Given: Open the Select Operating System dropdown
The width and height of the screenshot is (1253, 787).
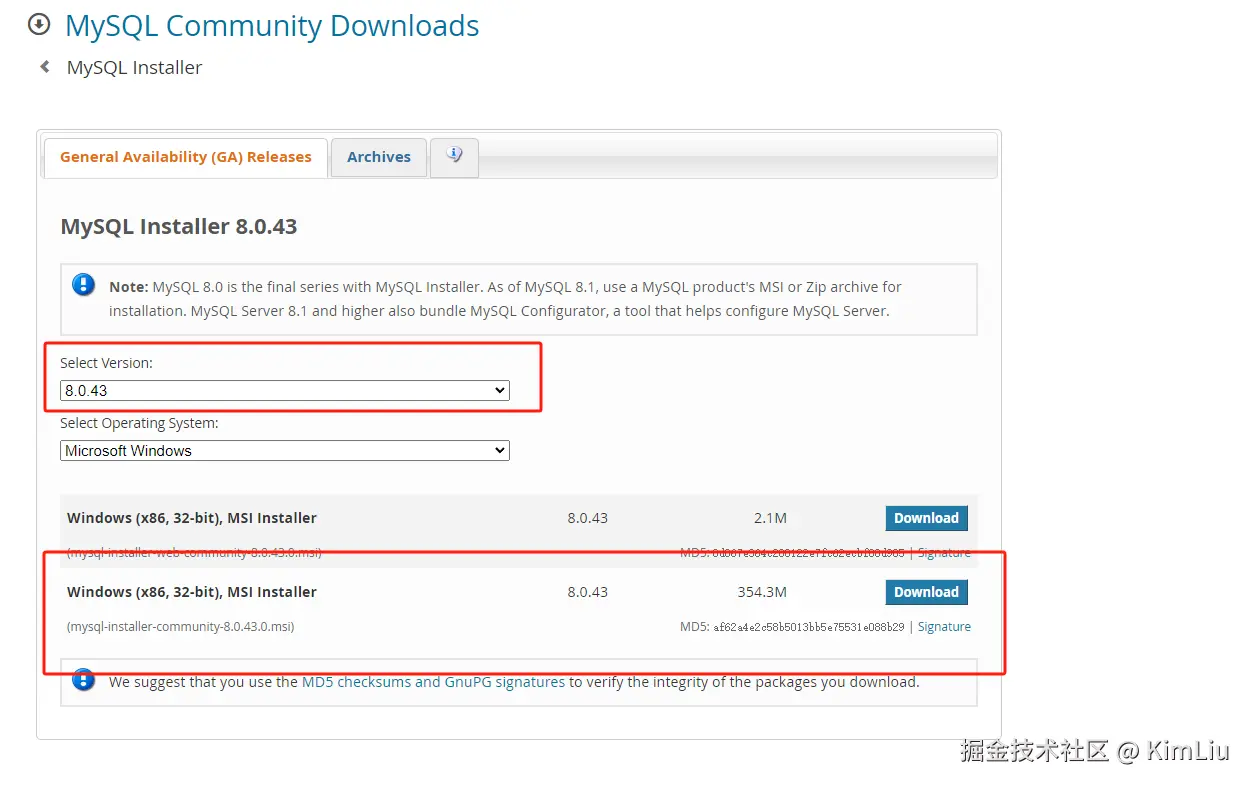Looking at the screenshot, I should click(x=285, y=450).
